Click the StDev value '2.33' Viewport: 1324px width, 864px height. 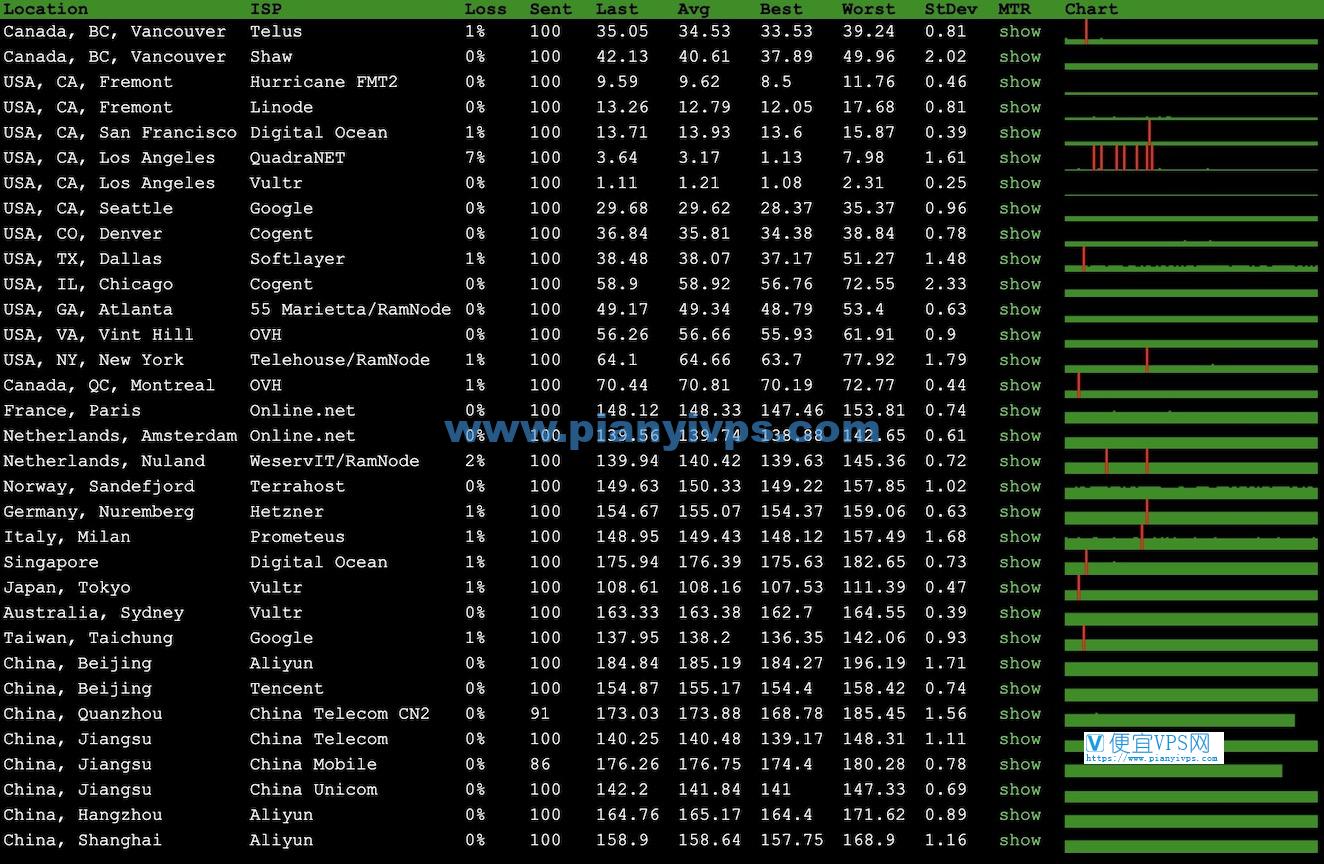point(945,284)
